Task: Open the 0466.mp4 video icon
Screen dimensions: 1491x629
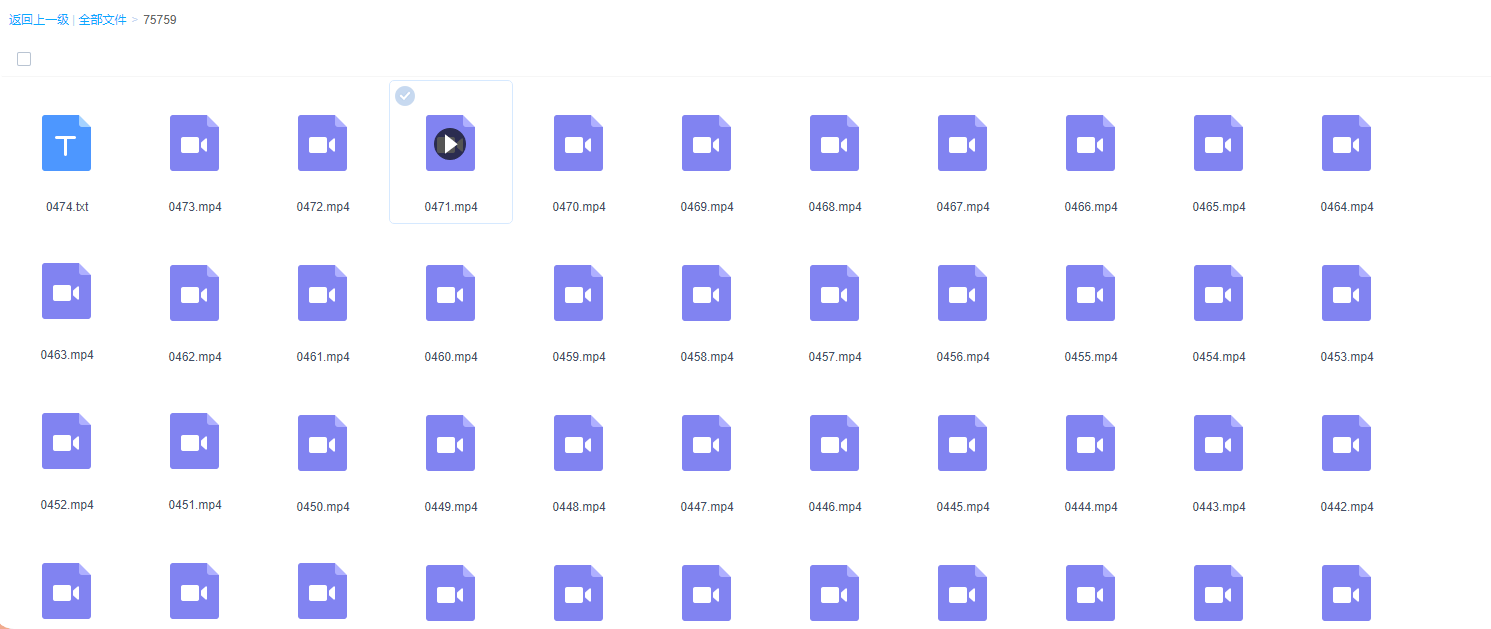Action: [1090, 143]
